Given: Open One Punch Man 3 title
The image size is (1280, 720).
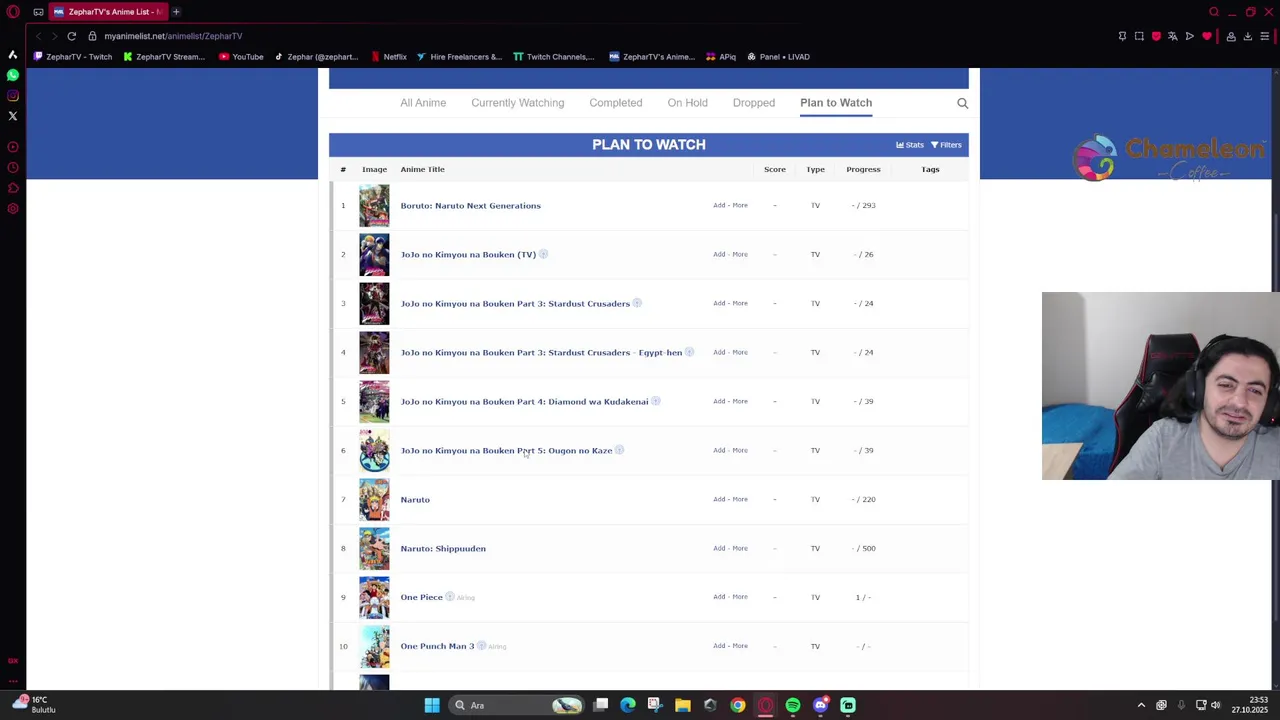Looking at the screenshot, I should click(438, 647).
